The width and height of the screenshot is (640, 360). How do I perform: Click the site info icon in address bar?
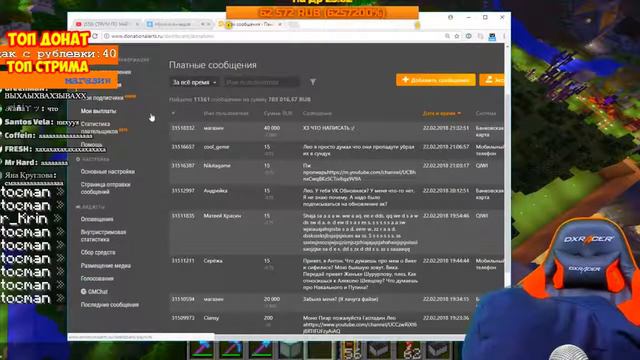point(106,36)
